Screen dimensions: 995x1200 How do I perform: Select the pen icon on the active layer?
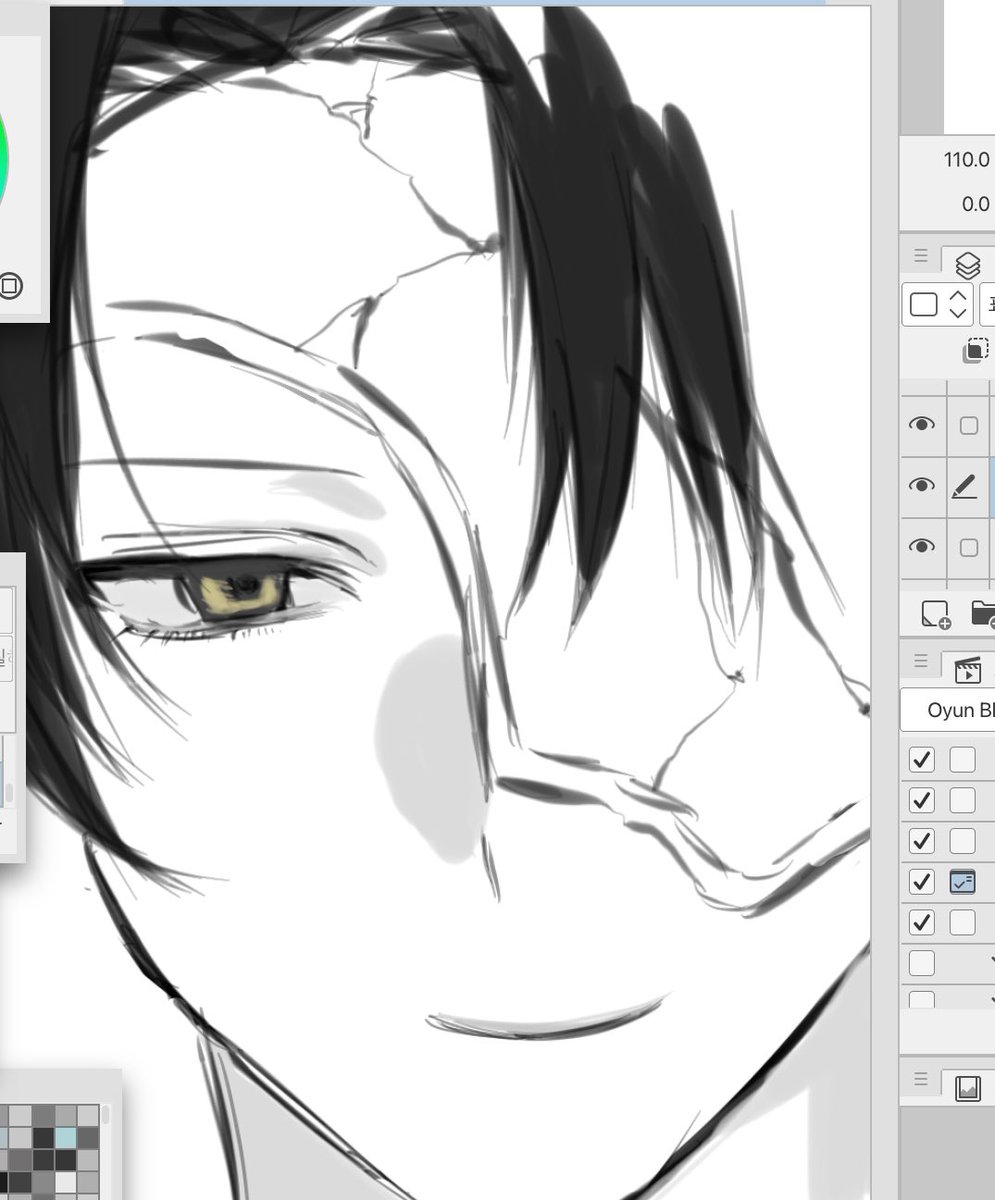coord(964,487)
